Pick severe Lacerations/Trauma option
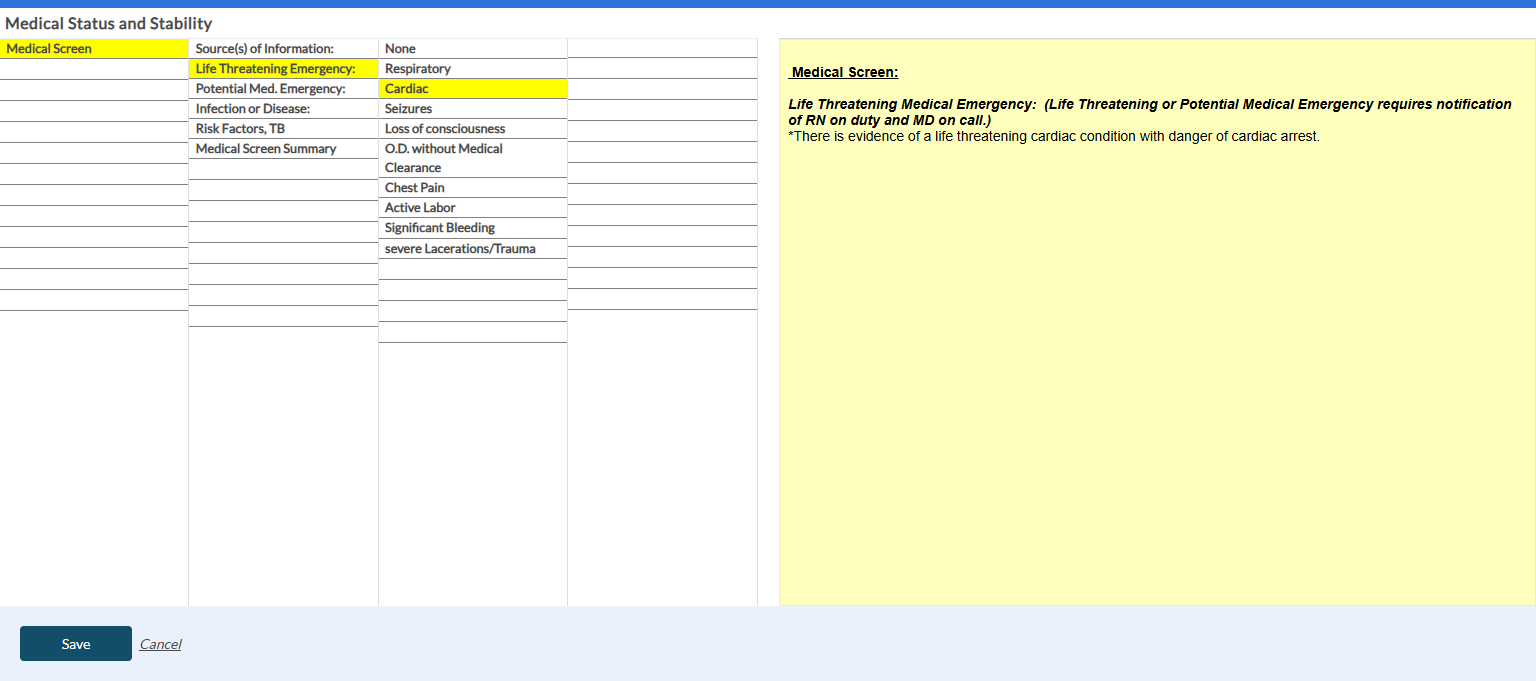Image resolution: width=1536 pixels, height=681 pixels. [x=473, y=249]
